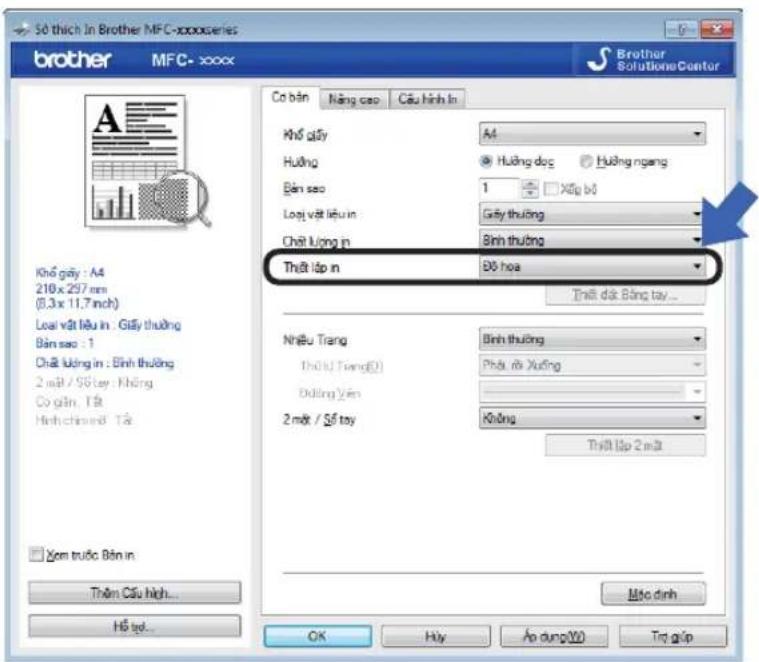Open the Brother Solutions Center link
Image resolution: width=759 pixels, height=662 pixels.
click(653, 60)
